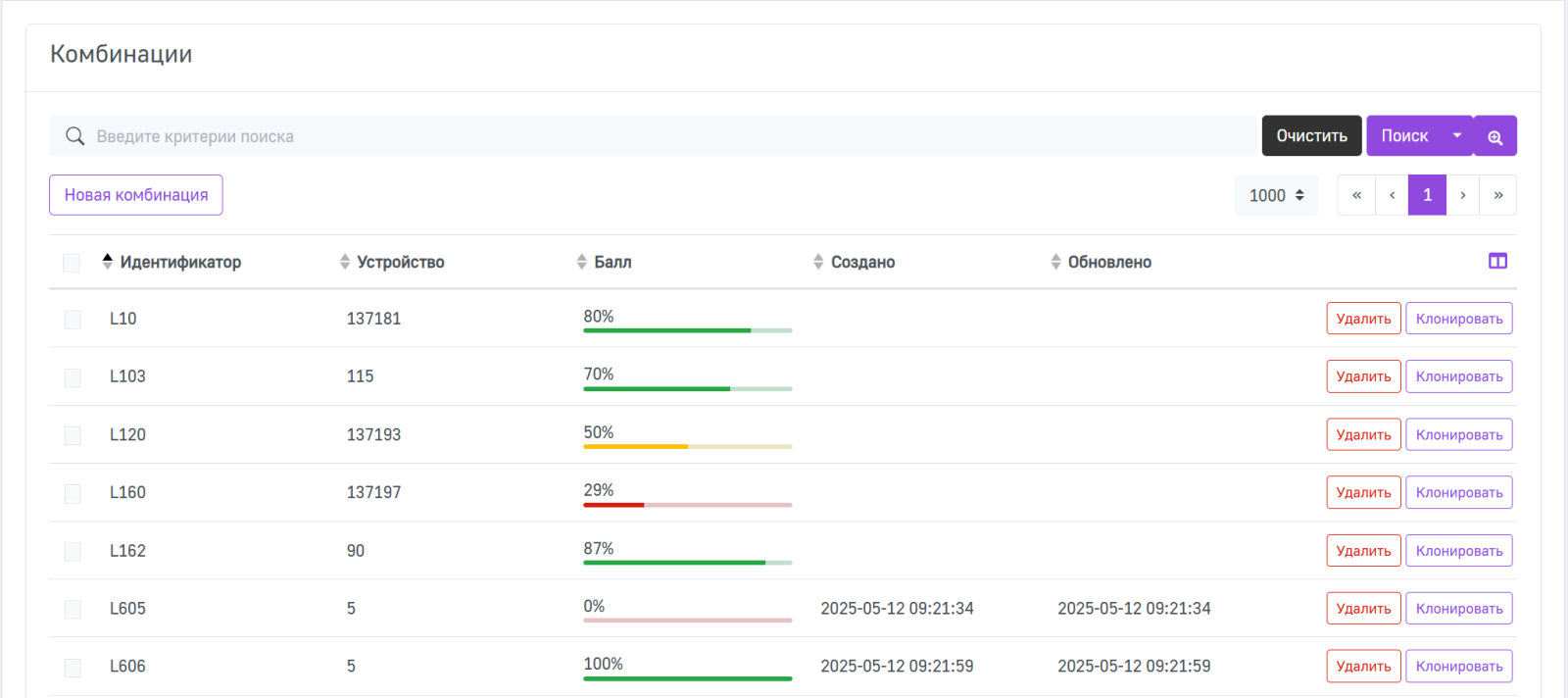Clone the L606 combination
Image resolution: width=1568 pixels, height=698 pixels.
pyautogui.click(x=1459, y=666)
